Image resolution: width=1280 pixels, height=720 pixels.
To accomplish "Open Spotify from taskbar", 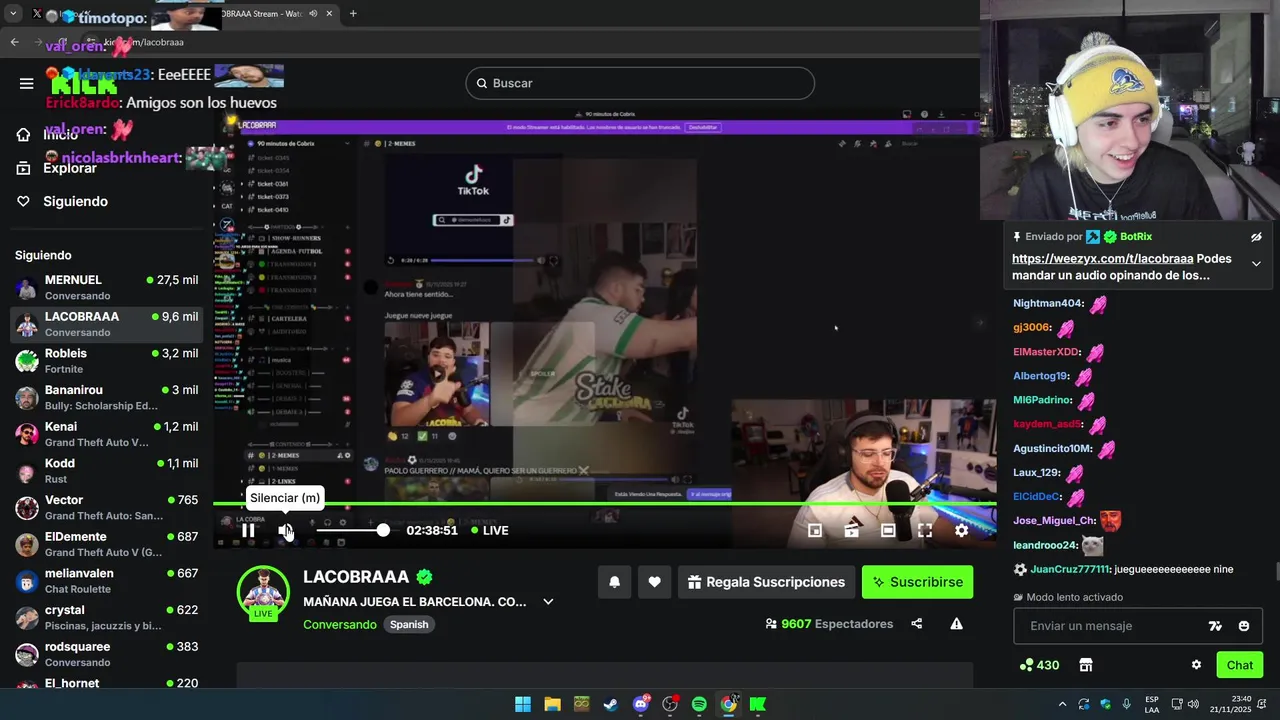I will point(699,704).
